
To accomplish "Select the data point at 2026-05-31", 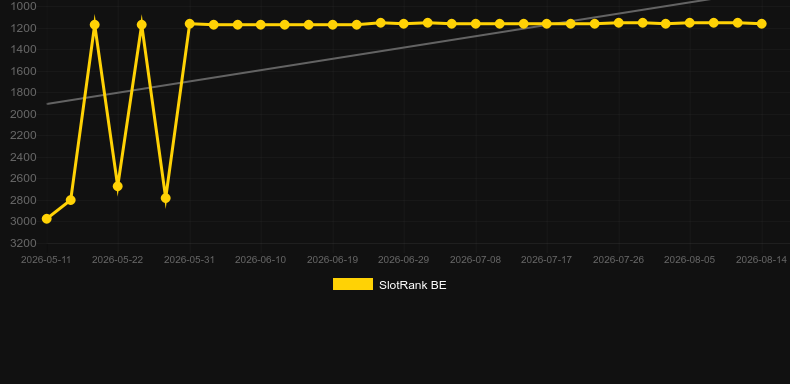I will point(189,24).
